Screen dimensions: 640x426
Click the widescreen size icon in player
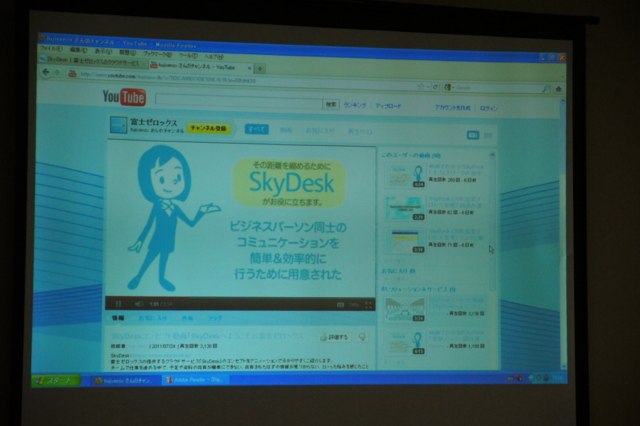(x=340, y=305)
